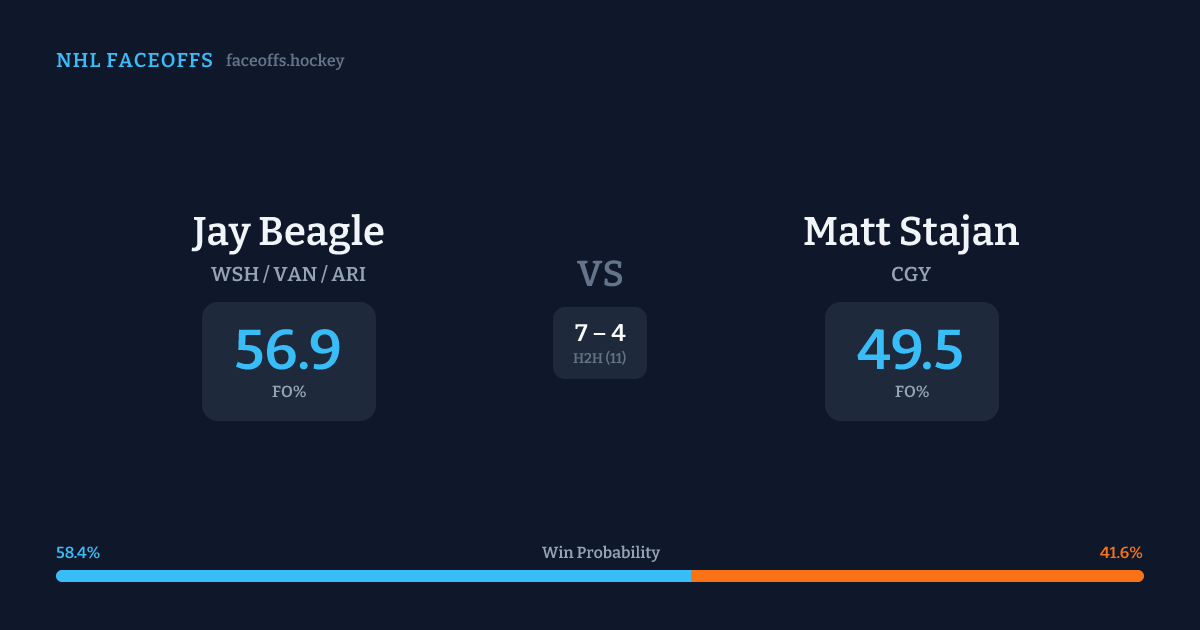Click the NHL FACEOFFS site title

[x=134, y=61]
